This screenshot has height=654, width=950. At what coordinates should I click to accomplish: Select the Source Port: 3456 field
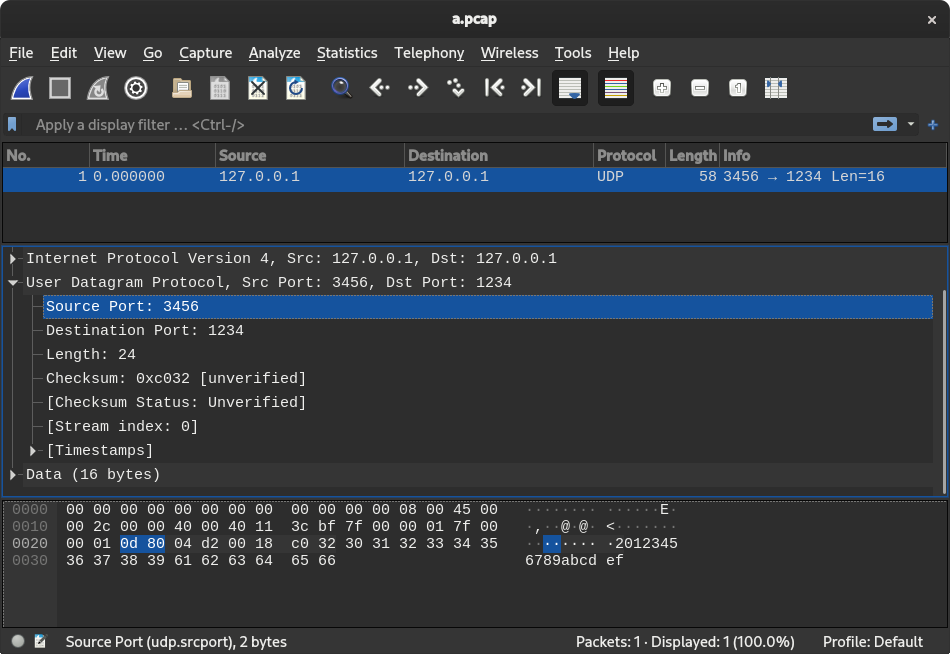pos(488,307)
